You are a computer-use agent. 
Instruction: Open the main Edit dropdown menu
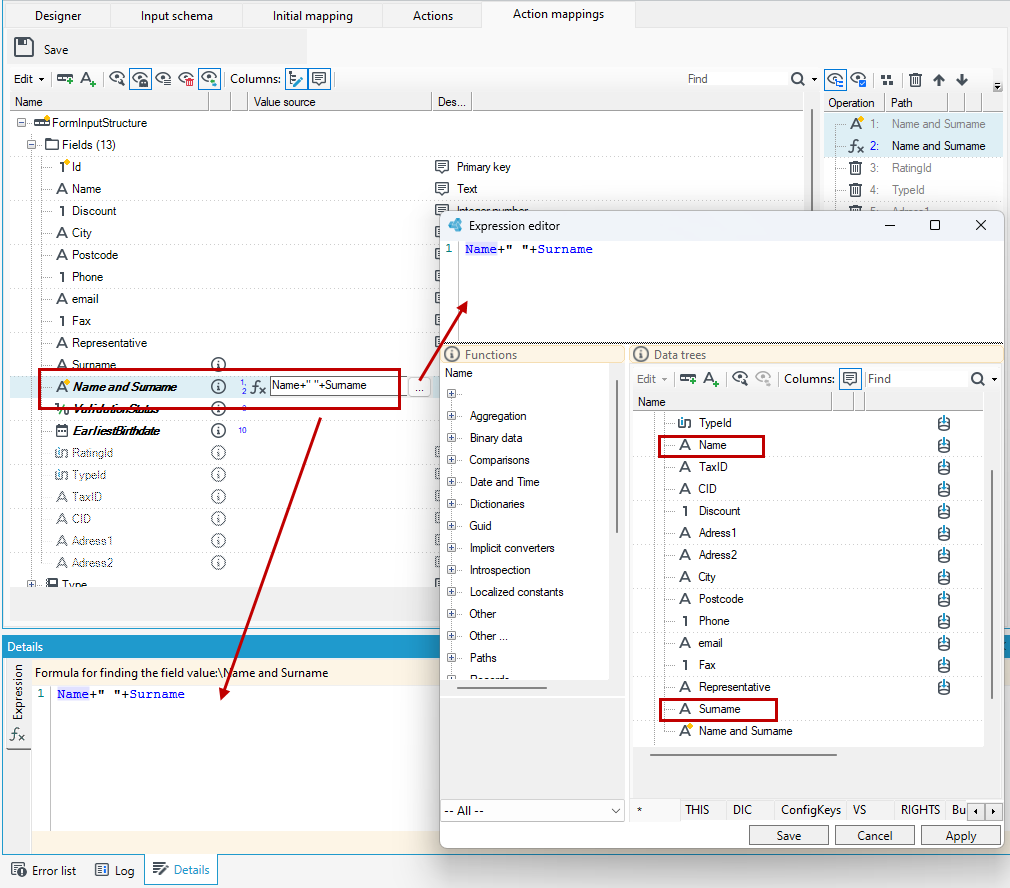[x=29, y=79]
